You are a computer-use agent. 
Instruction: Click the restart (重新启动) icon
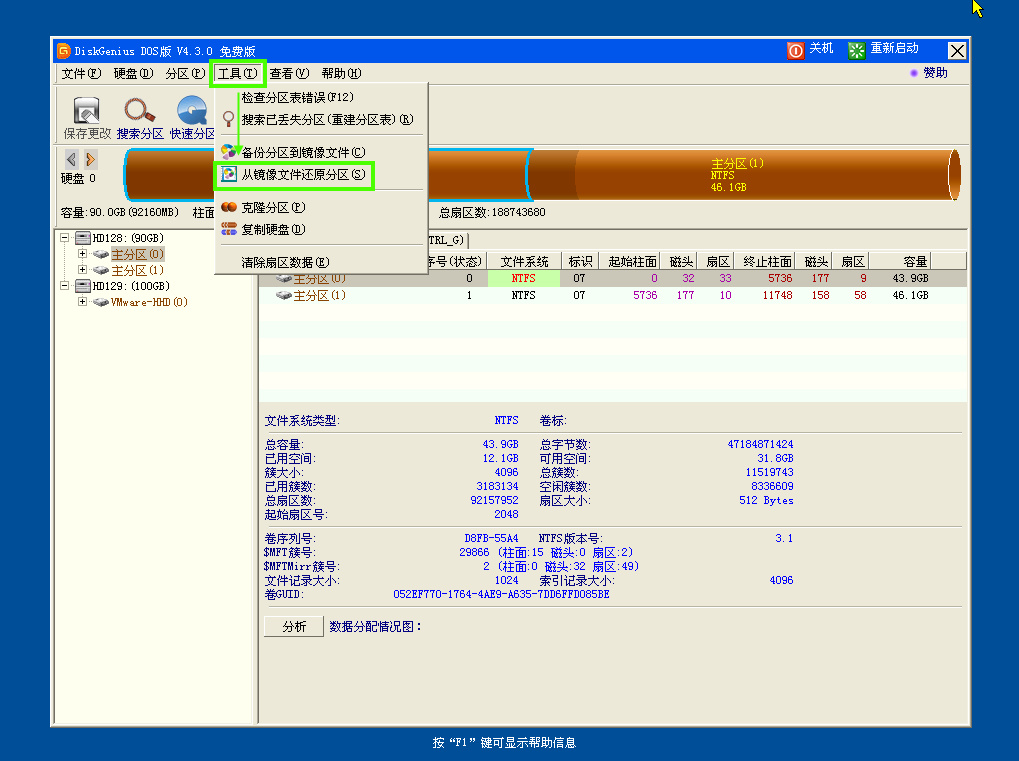pyautogui.click(x=857, y=50)
